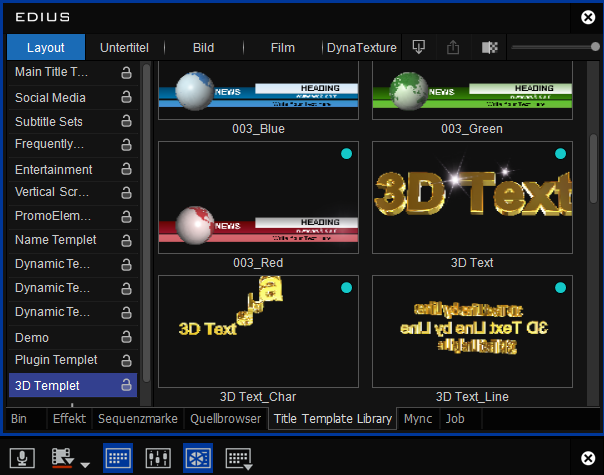Screen dimensions: 604x475
Task: Switch to the DynaTexture tab
Action: [x=362, y=47]
